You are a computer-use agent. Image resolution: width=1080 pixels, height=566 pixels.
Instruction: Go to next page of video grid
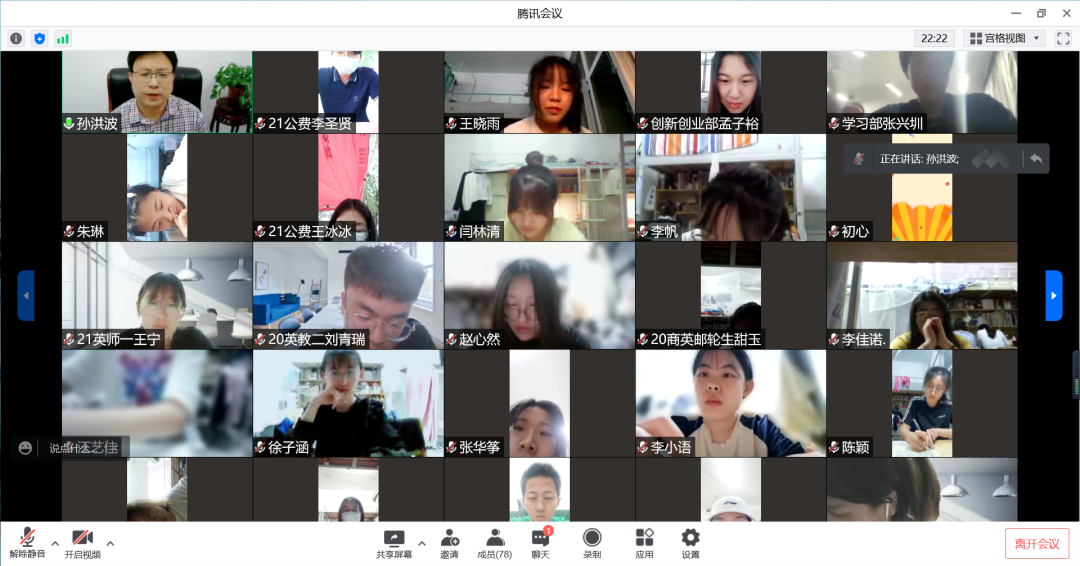[x=1054, y=295]
